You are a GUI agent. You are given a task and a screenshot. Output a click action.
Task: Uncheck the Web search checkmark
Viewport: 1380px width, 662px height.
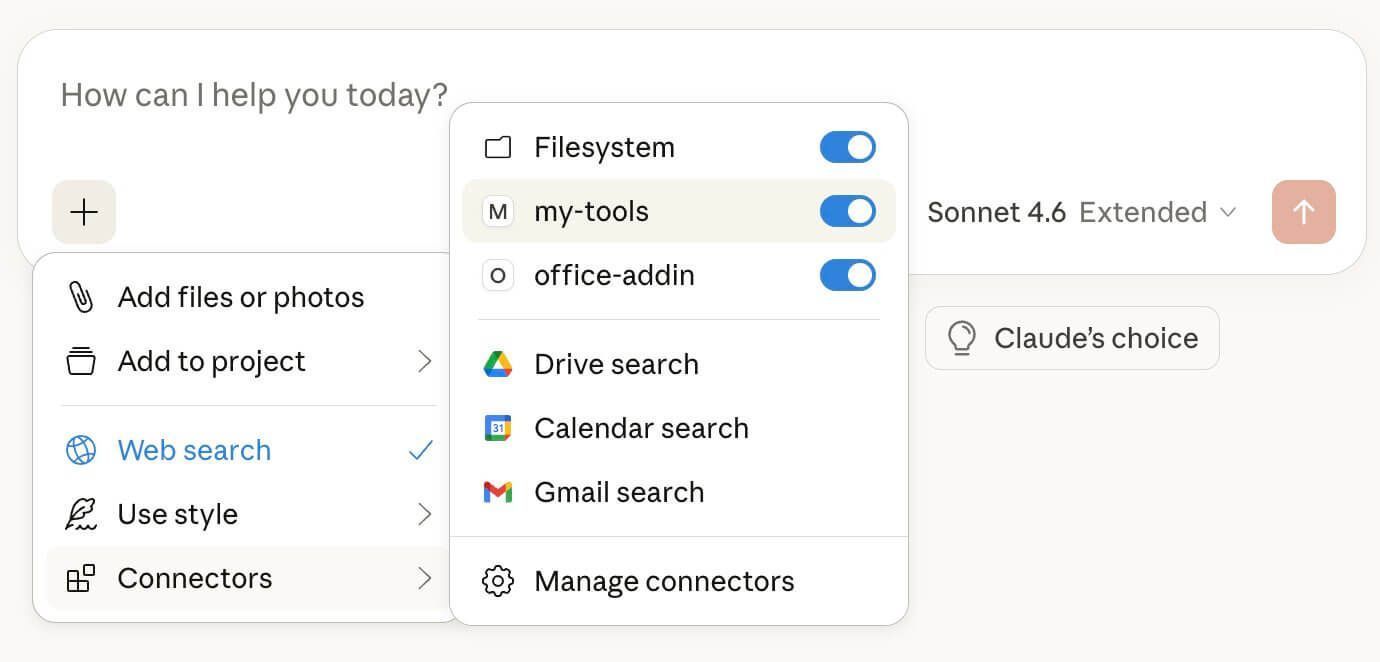[421, 450]
